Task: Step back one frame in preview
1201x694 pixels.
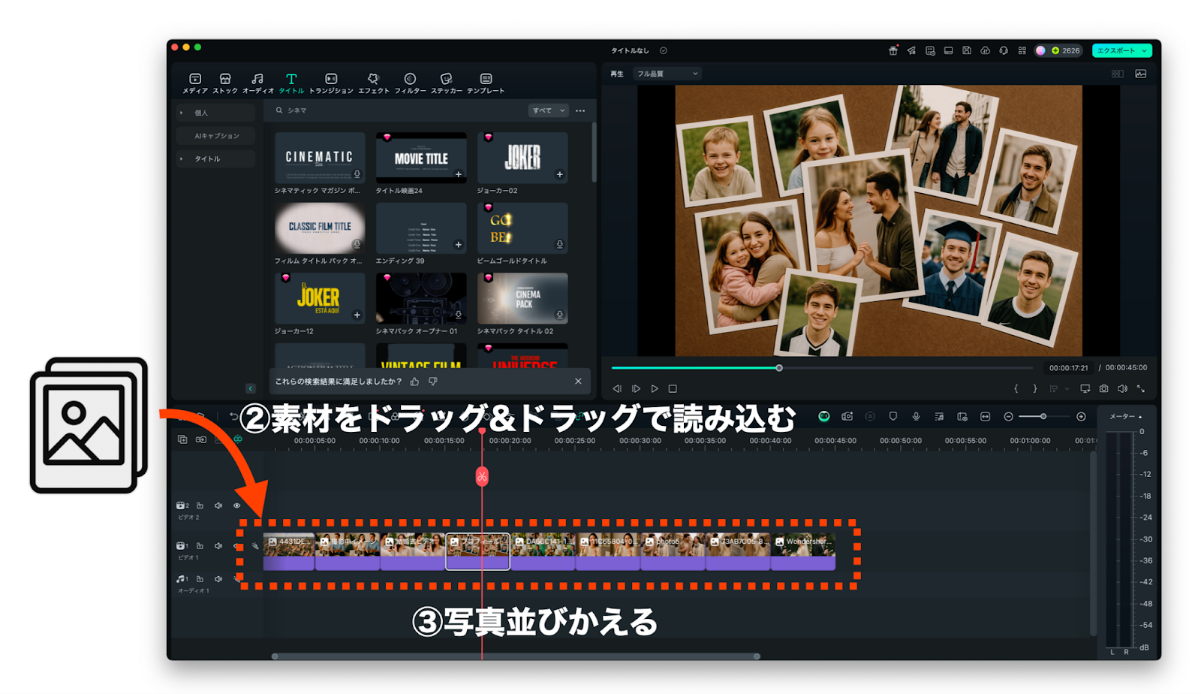Action: [617, 388]
